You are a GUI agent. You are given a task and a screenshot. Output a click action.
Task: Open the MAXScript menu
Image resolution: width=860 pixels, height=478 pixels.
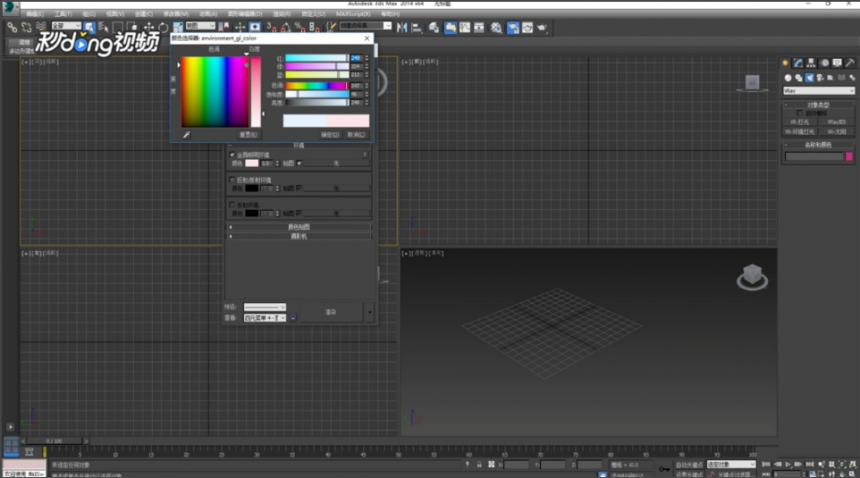tap(353, 14)
